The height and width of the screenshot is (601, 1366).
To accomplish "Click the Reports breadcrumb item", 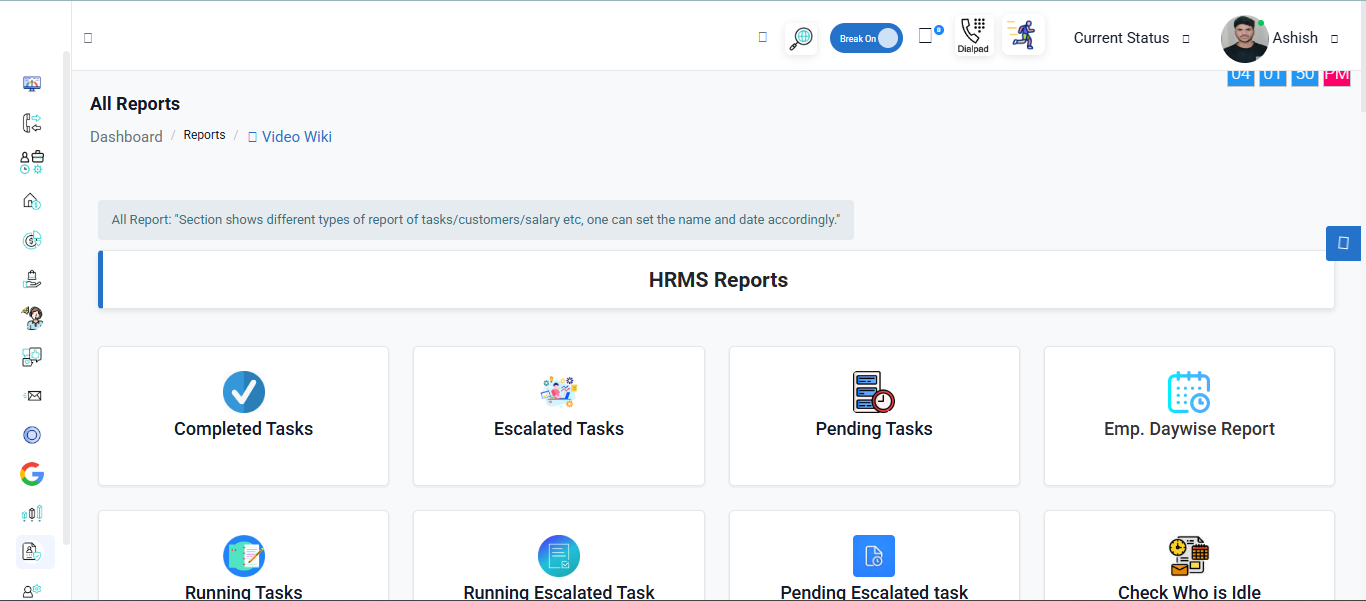I will 204,135.
